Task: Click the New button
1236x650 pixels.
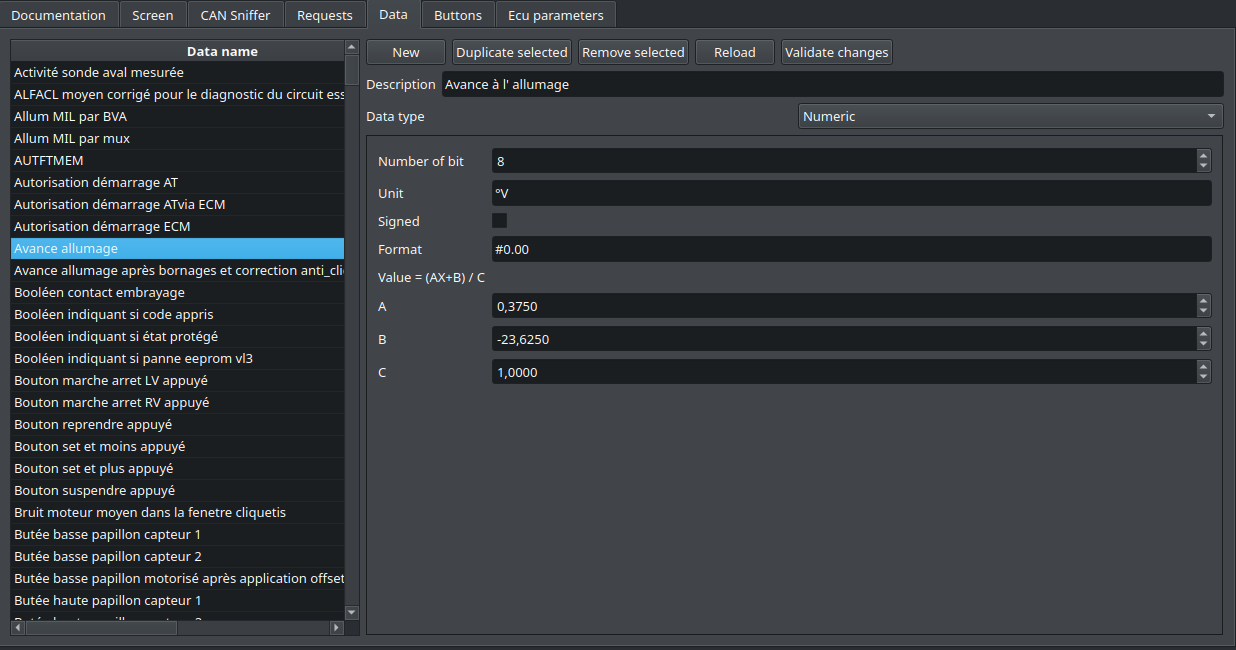Action: pos(405,52)
